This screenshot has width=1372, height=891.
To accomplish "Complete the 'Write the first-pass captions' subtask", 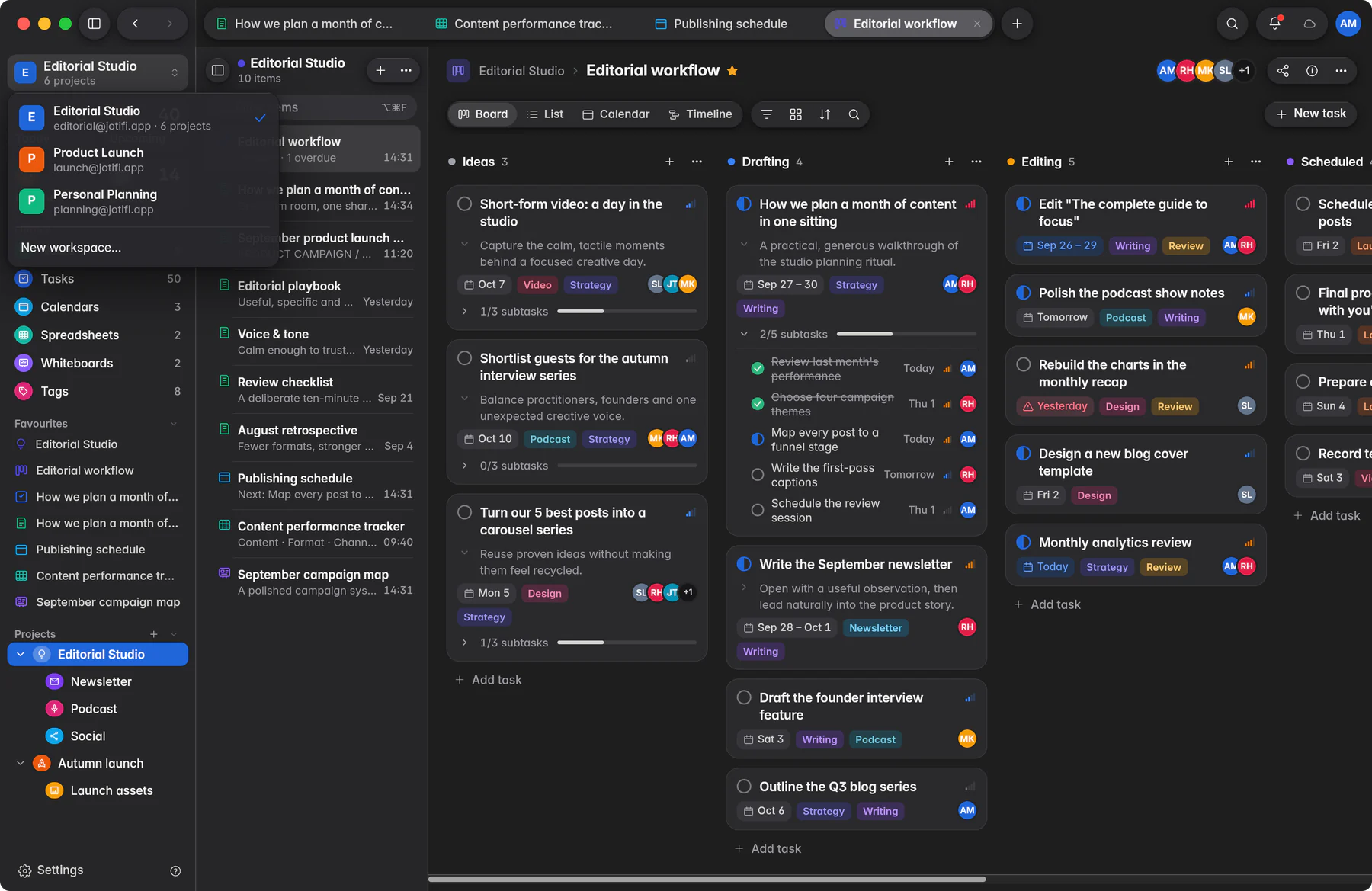I will tap(758, 475).
